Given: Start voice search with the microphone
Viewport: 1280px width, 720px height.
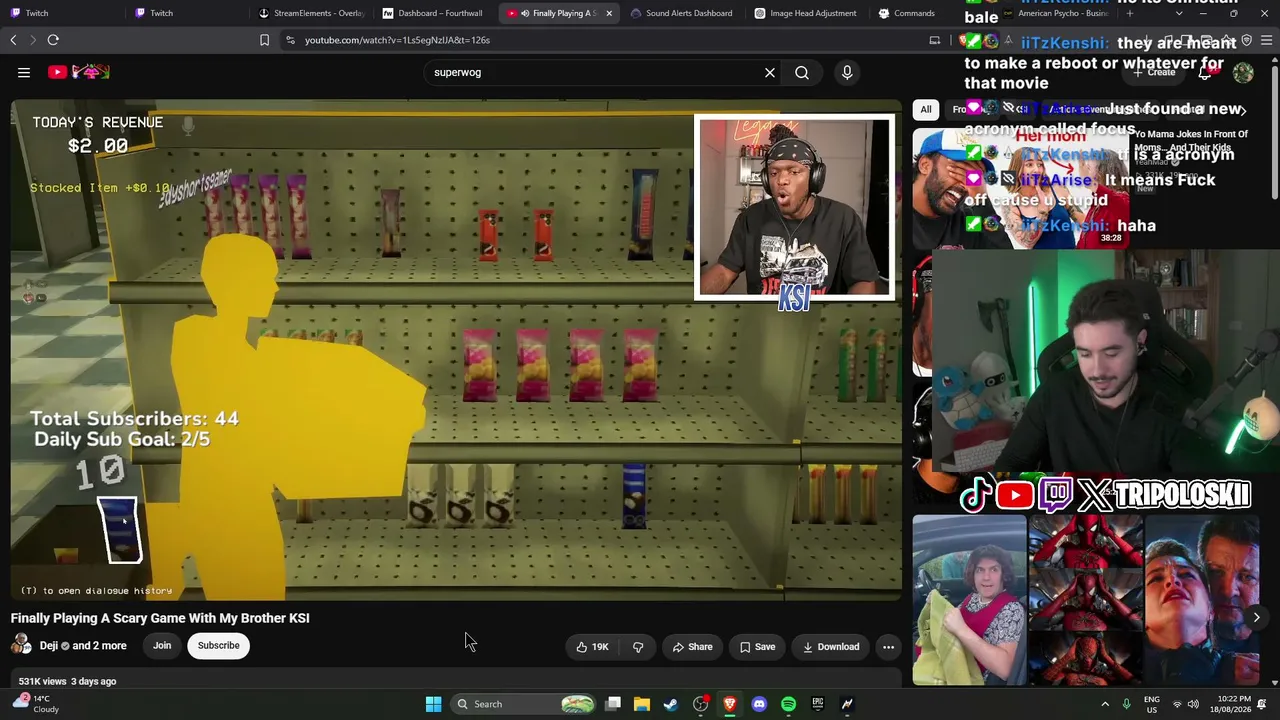Looking at the screenshot, I should coord(847,72).
